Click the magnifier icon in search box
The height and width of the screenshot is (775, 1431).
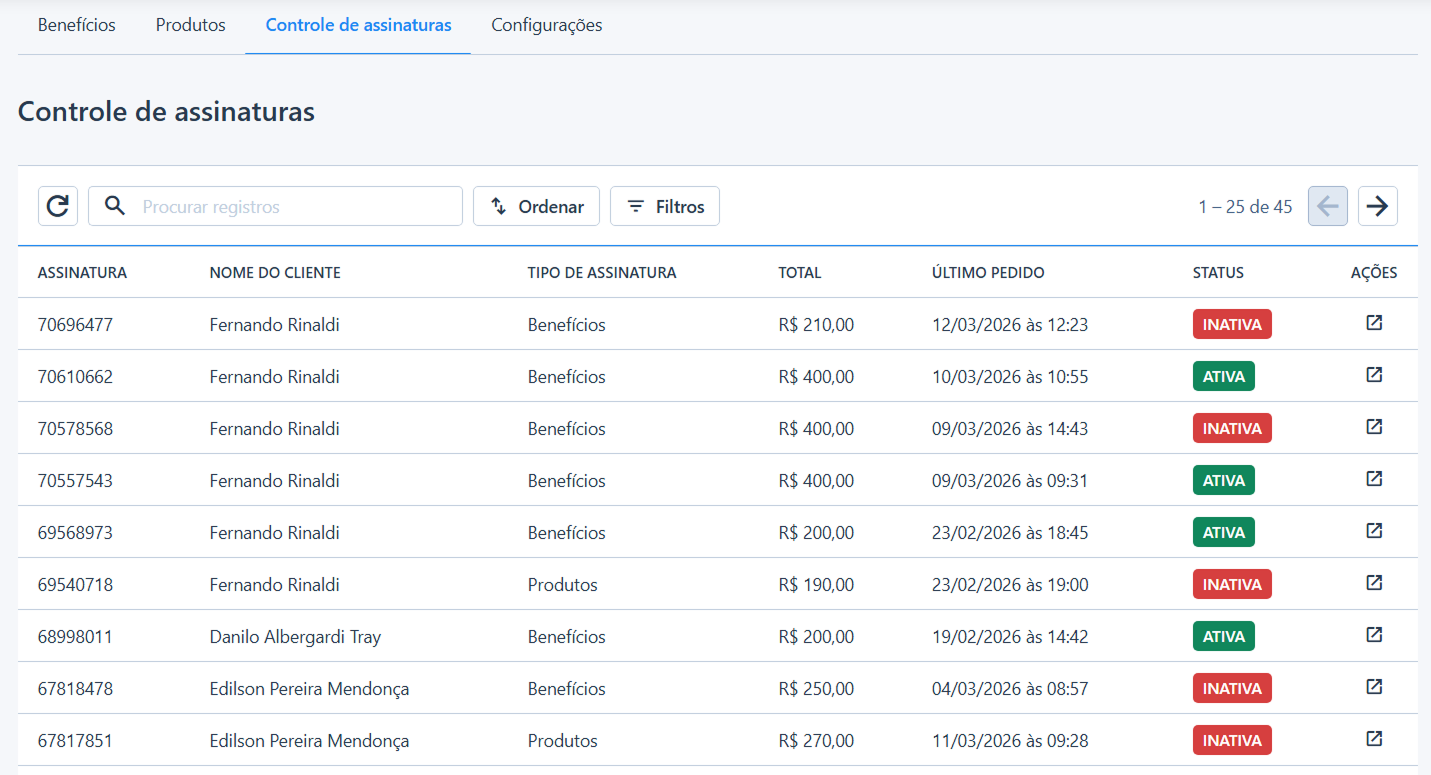coord(116,206)
